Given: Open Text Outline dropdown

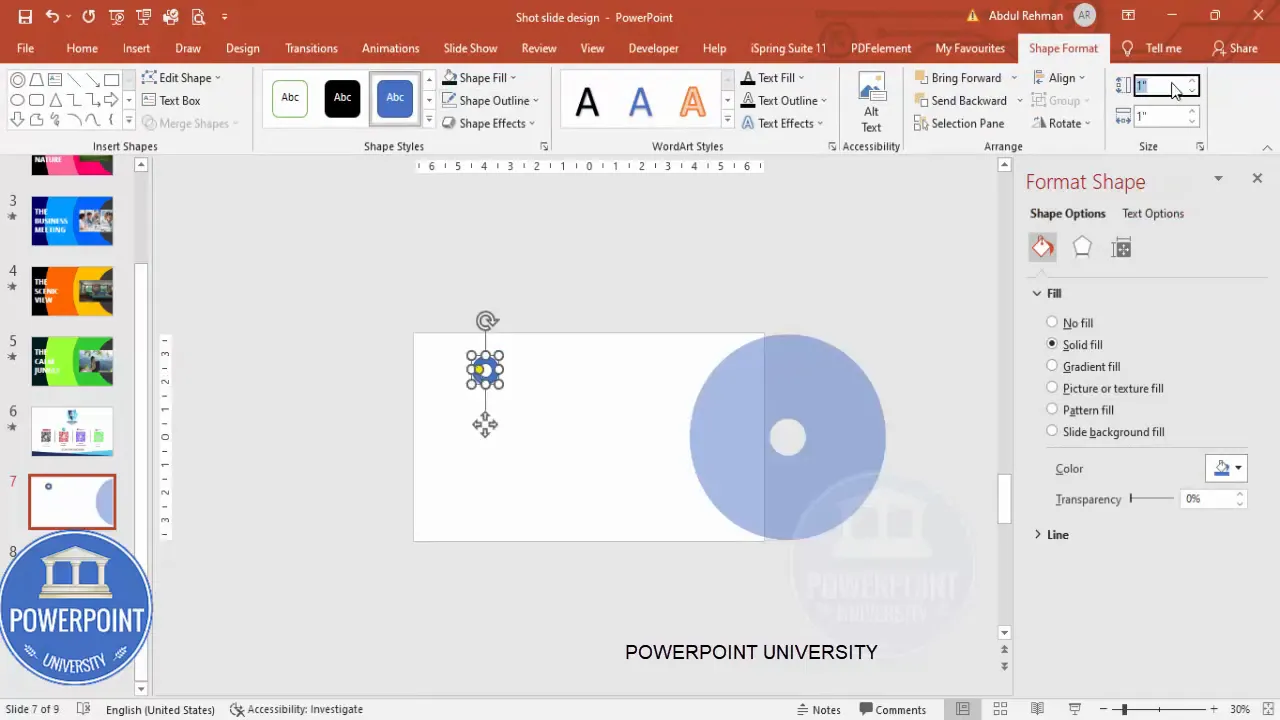Looking at the screenshot, I should coord(784,100).
